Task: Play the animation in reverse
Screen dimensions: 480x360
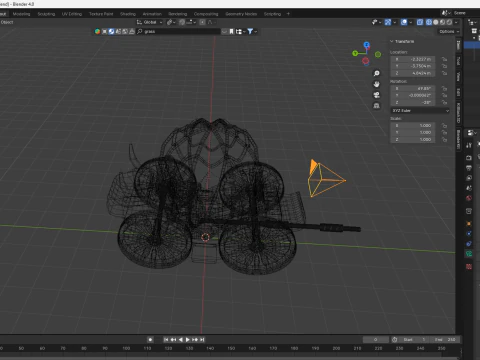Action: tap(181, 339)
